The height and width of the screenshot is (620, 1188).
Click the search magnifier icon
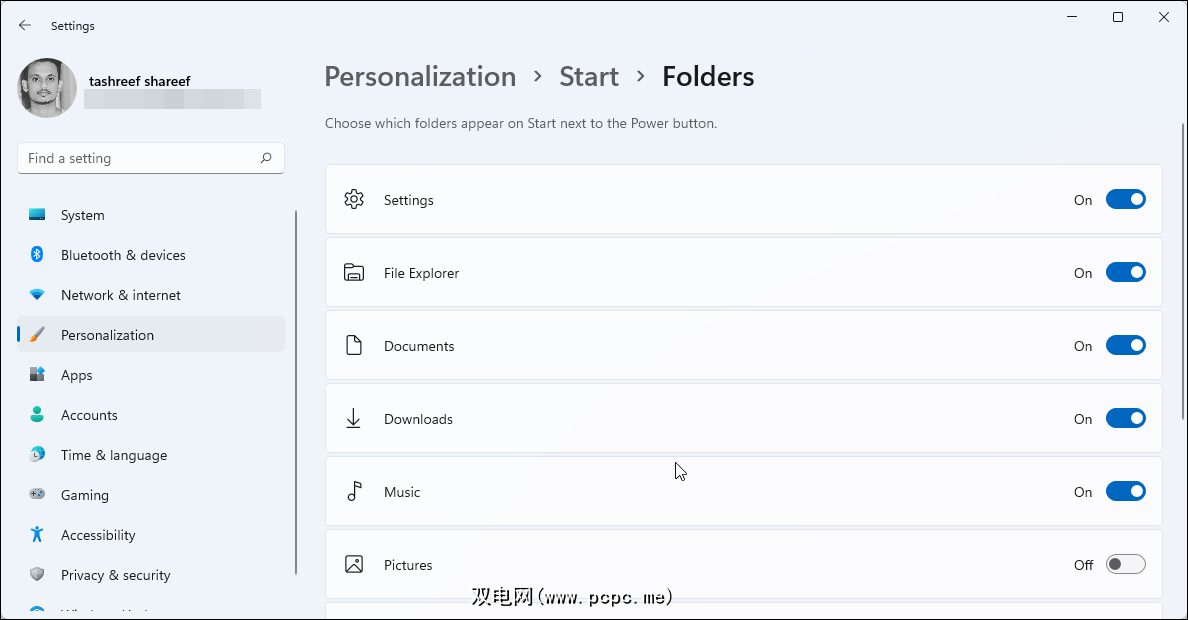point(266,158)
